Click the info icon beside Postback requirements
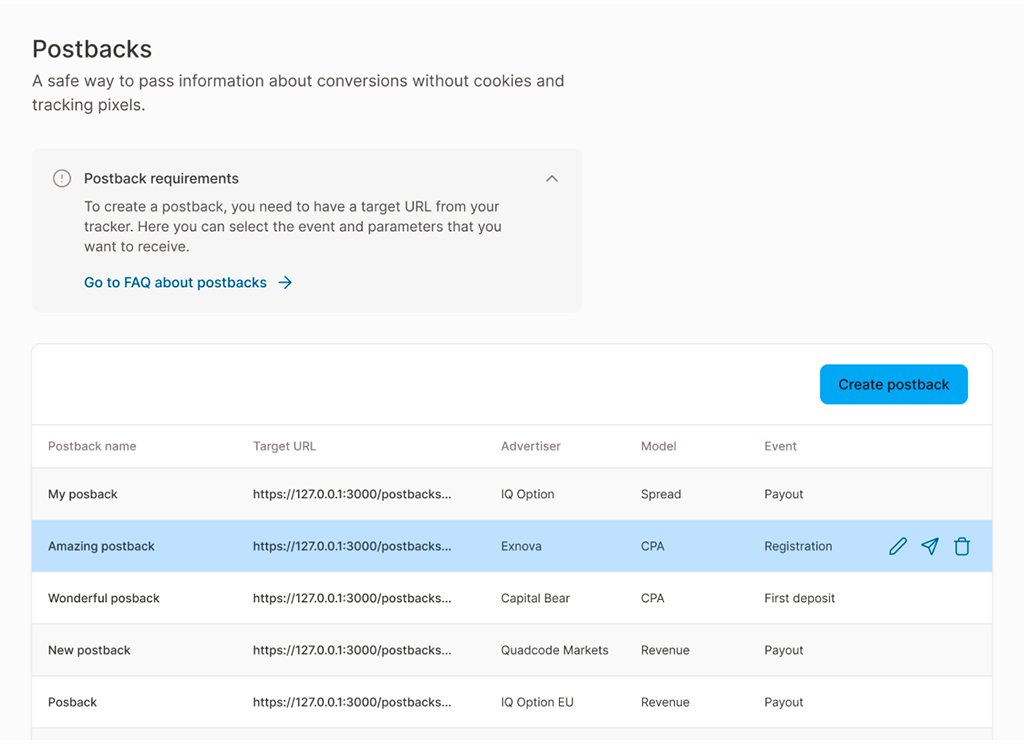The width and height of the screenshot is (1024, 744). pyautogui.click(x=62, y=178)
